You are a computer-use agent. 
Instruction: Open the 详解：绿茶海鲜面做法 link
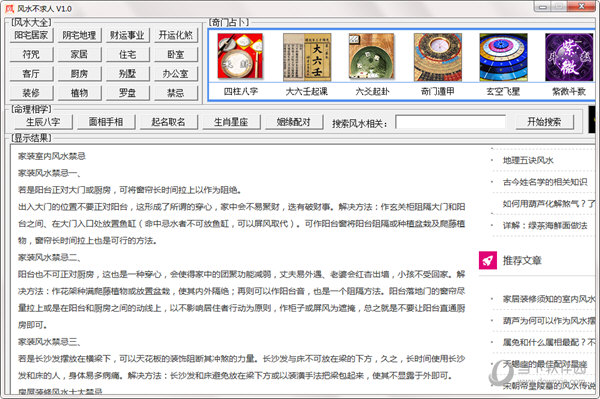point(545,226)
